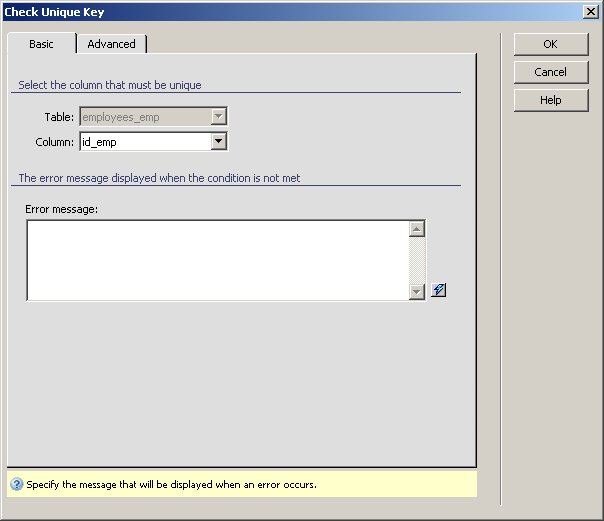Click the 'Column:' label text
The image size is (604, 521).
point(55,142)
